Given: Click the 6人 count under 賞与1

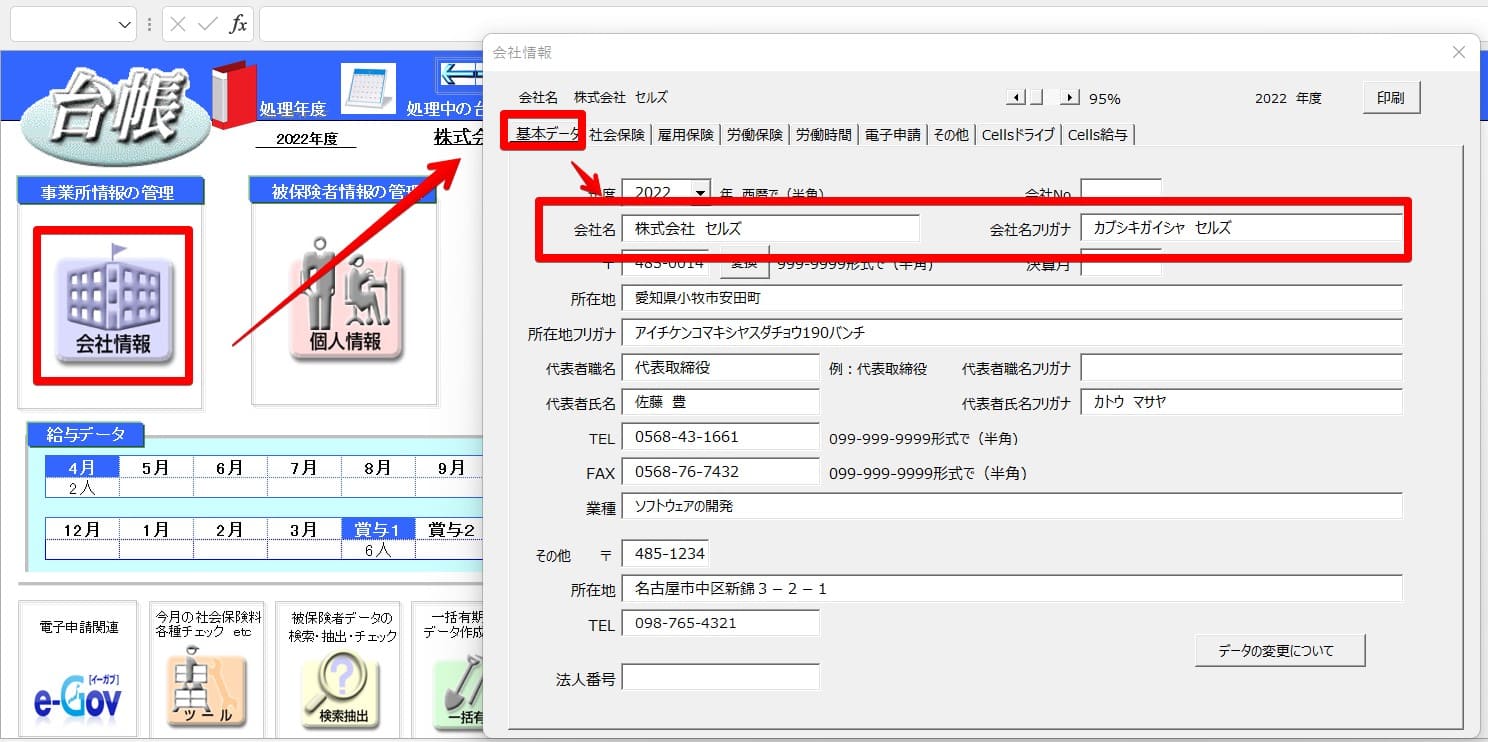Looking at the screenshot, I should pyautogui.click(x=378, y=549).
